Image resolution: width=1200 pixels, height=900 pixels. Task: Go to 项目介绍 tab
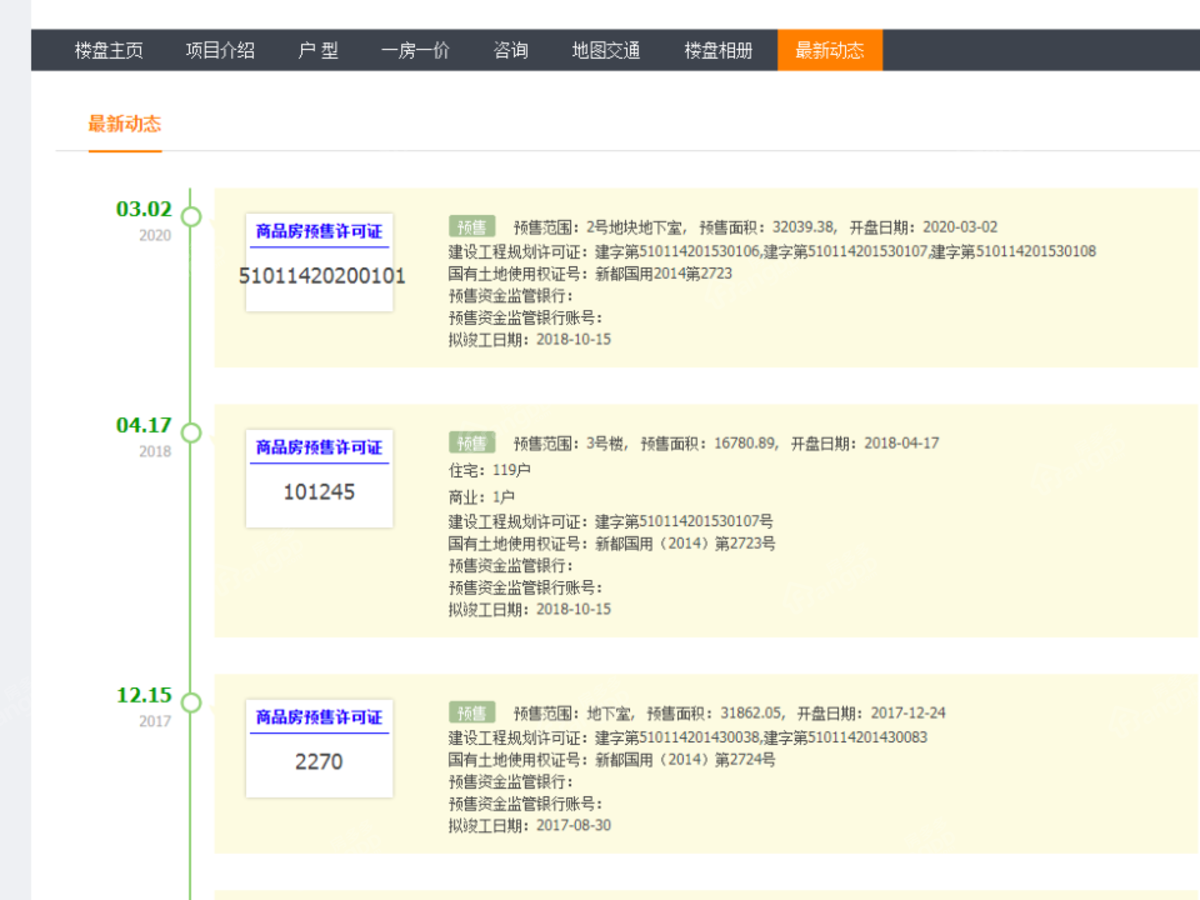point(220,50)
